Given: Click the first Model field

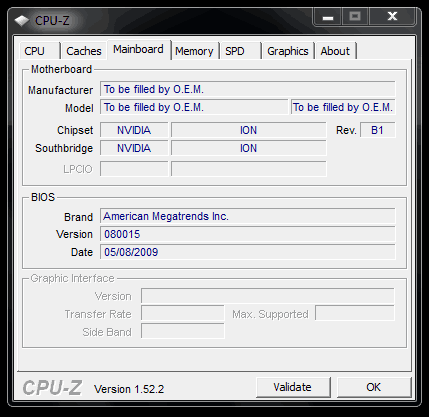Looking at the screenshot, I should pos(194,107).
